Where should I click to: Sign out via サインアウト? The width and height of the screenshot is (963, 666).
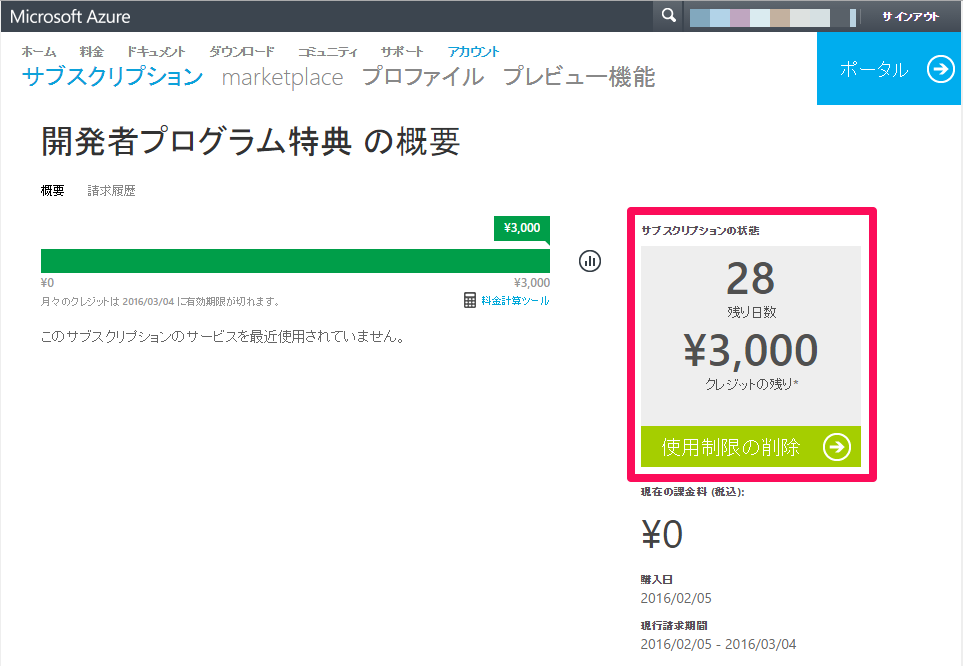point(910,17)
